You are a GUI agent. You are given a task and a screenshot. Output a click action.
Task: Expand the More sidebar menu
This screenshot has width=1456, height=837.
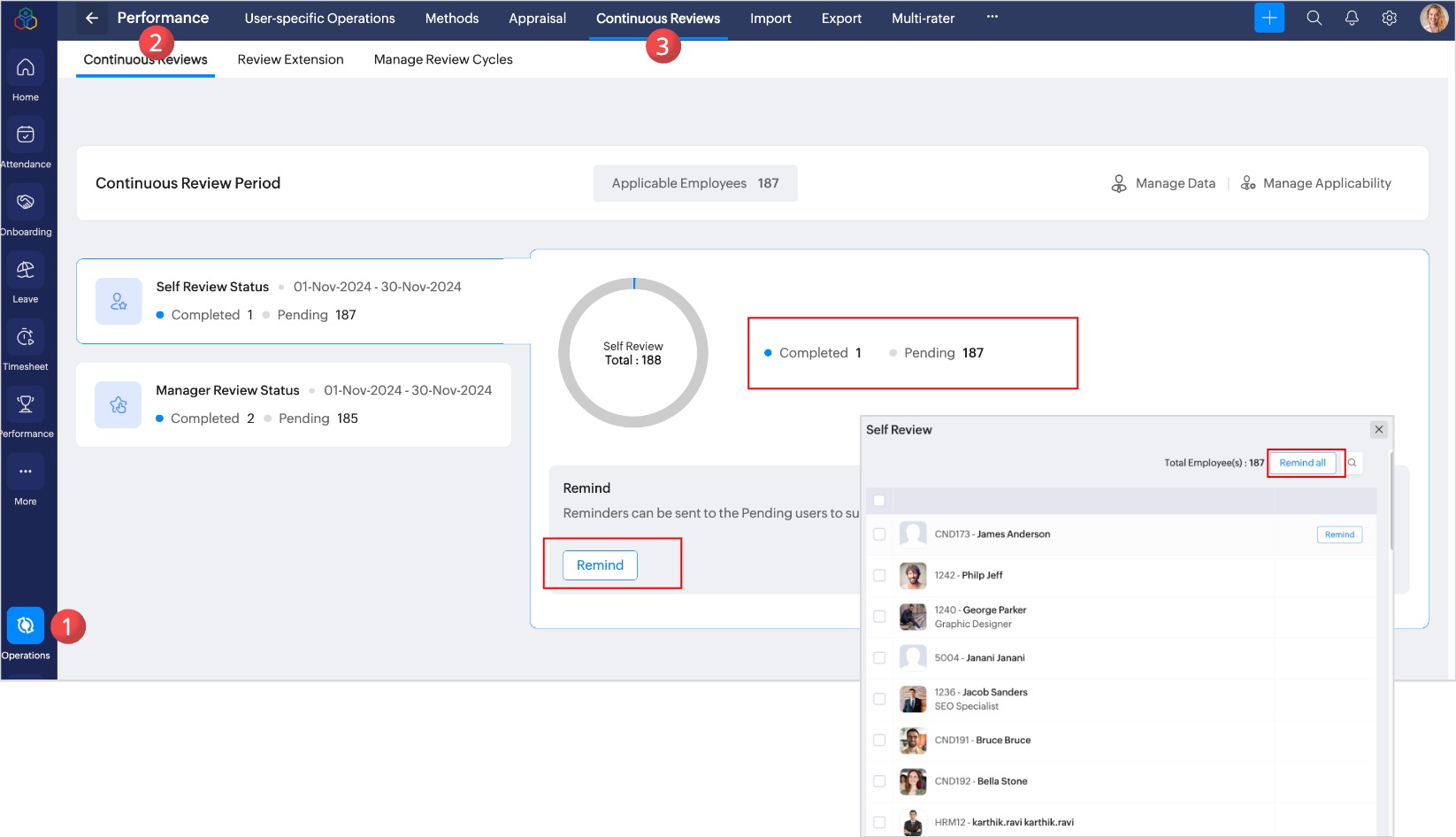(26, 472)
